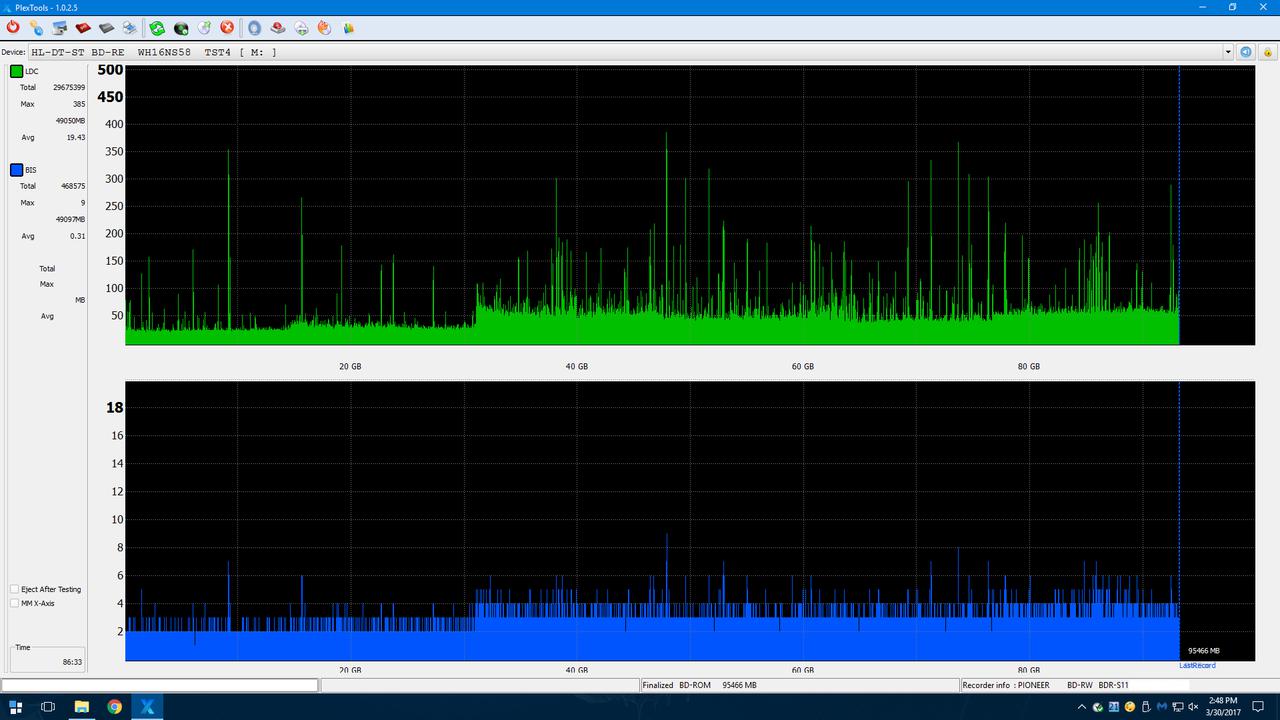Click the 49097MB BIS position value
Image resolution: width=1280 pixels, height=720 pixels.
(x=70, y=219)
